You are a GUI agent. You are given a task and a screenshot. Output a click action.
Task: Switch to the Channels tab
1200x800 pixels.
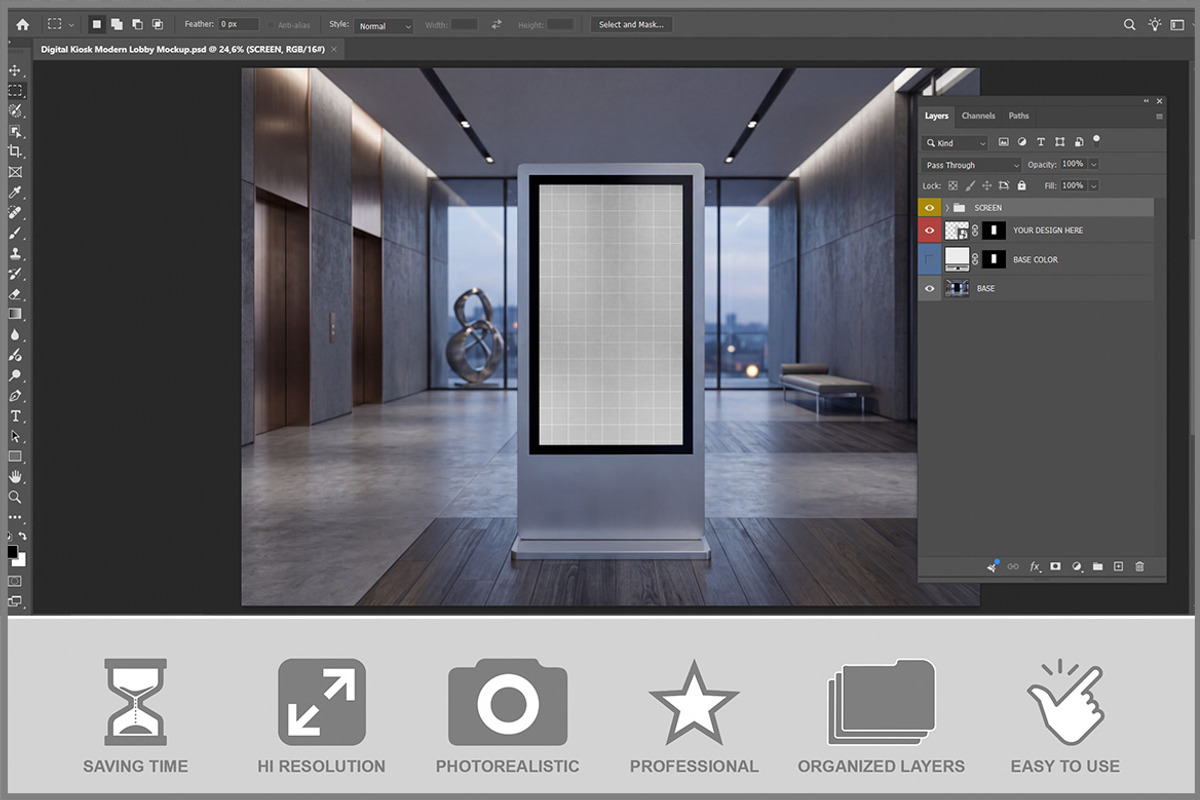point(978,116)
